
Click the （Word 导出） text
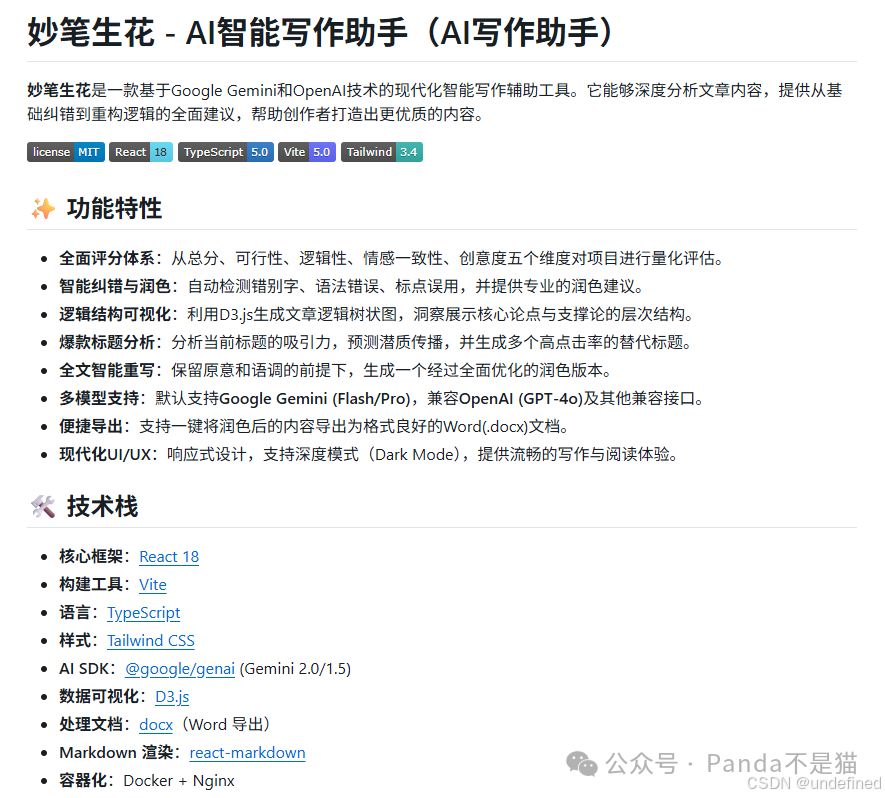(x=226, y=725)
